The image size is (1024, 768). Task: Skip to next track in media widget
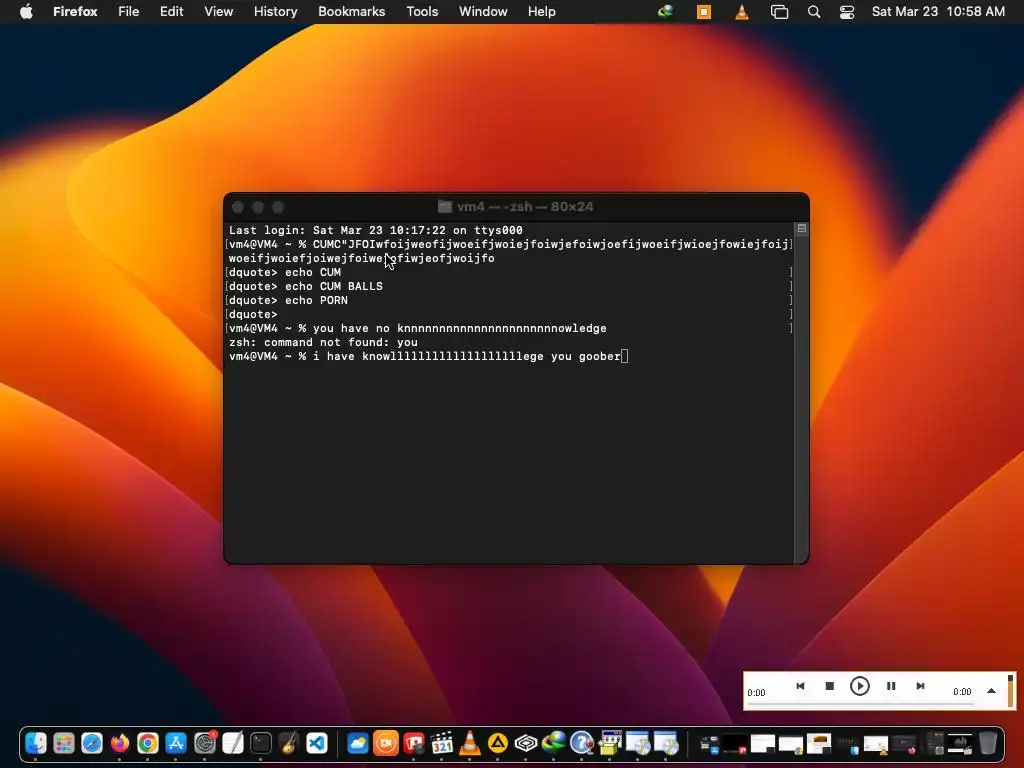tap(920, 686)
